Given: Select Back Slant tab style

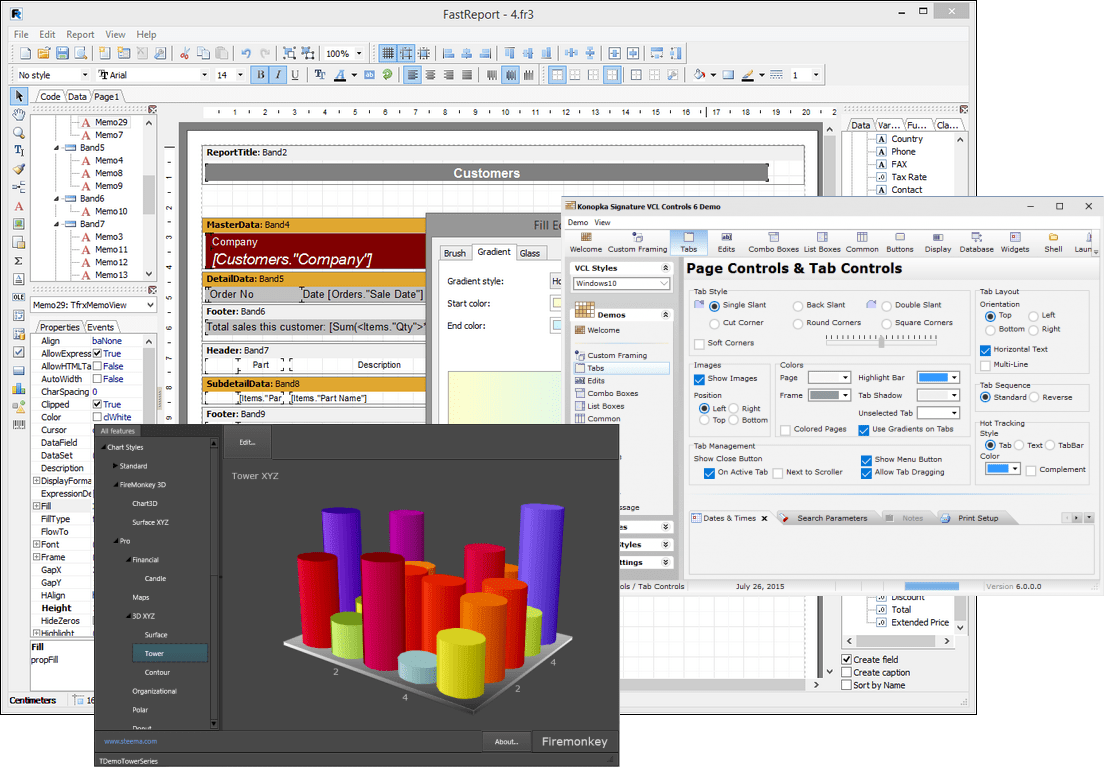Looking at the screenshot, I should coord(798,305).
